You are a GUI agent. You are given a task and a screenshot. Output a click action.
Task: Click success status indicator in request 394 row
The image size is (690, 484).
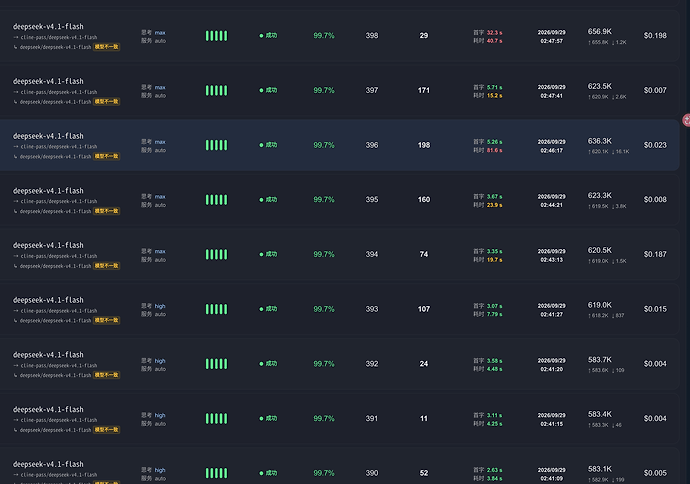[x=268, y=254]
